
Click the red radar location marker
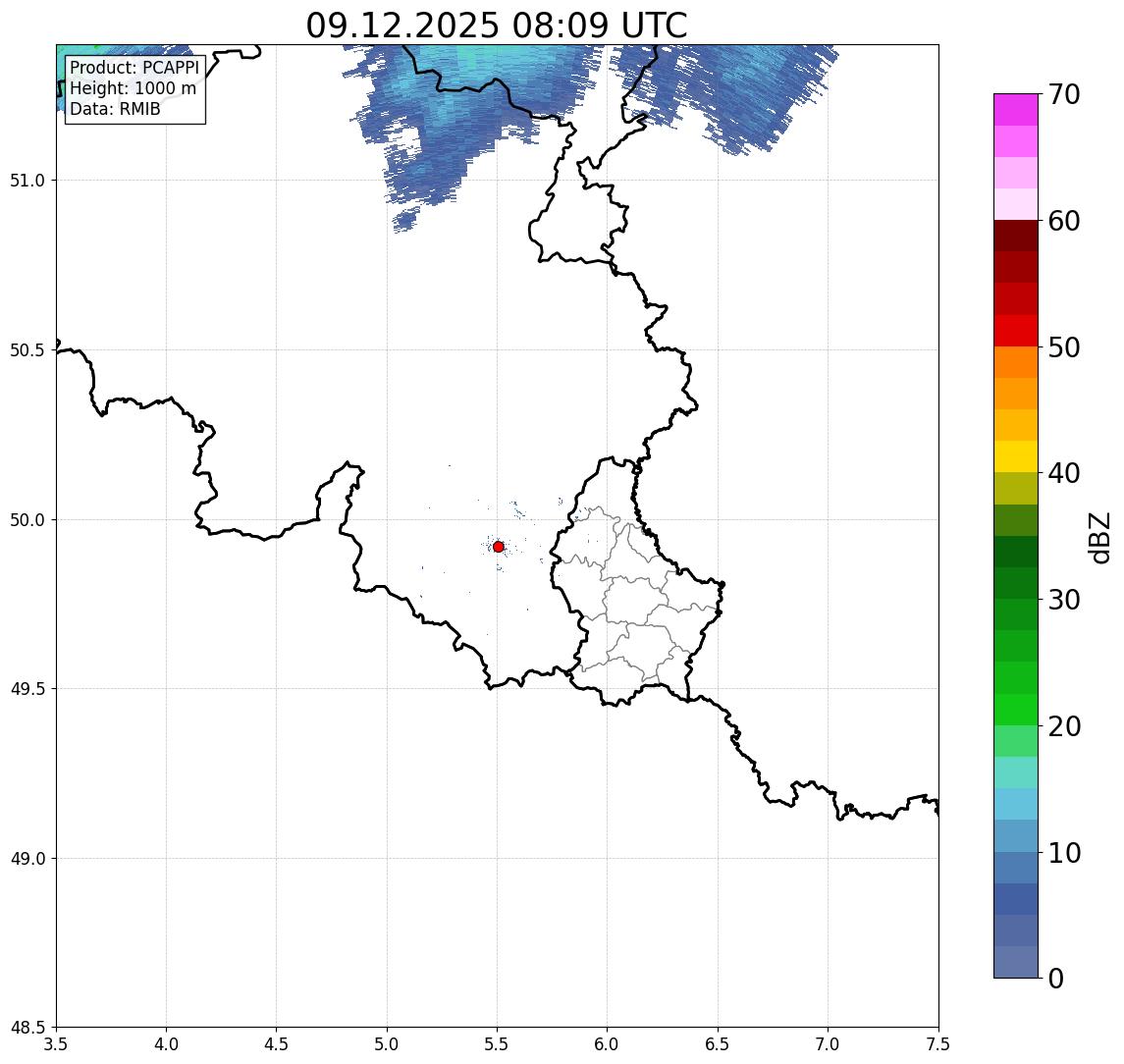[x=499, y=547]
